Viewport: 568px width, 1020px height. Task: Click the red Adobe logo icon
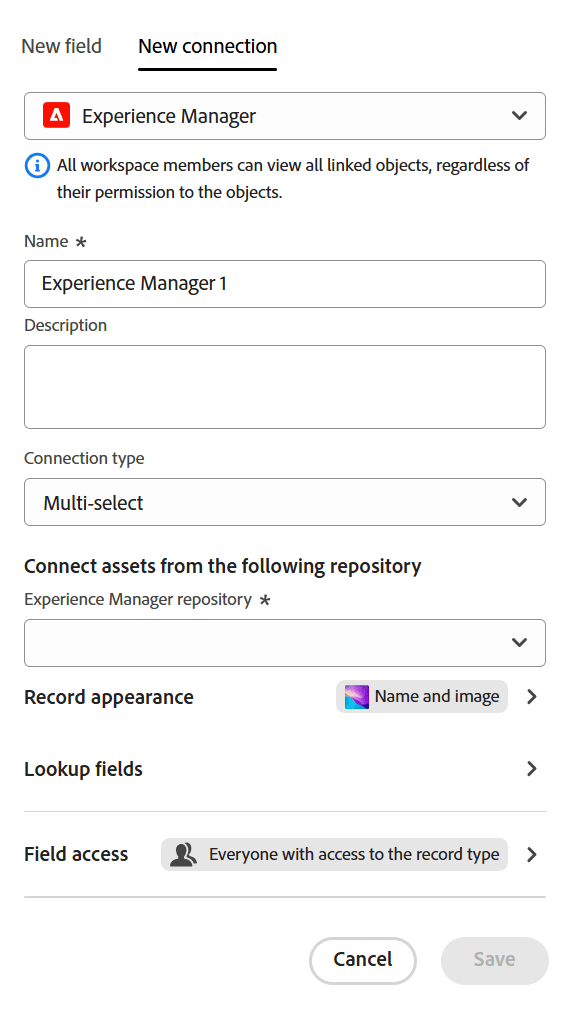(57, 116)
